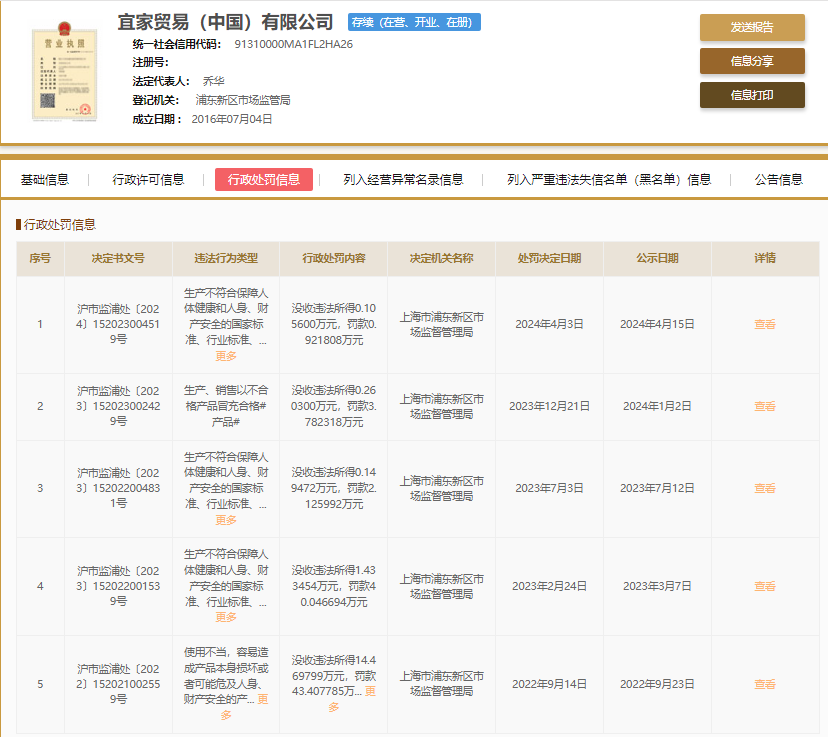Click the penalty text 没收违法所得1.433454万元

[x=334, y=578]
